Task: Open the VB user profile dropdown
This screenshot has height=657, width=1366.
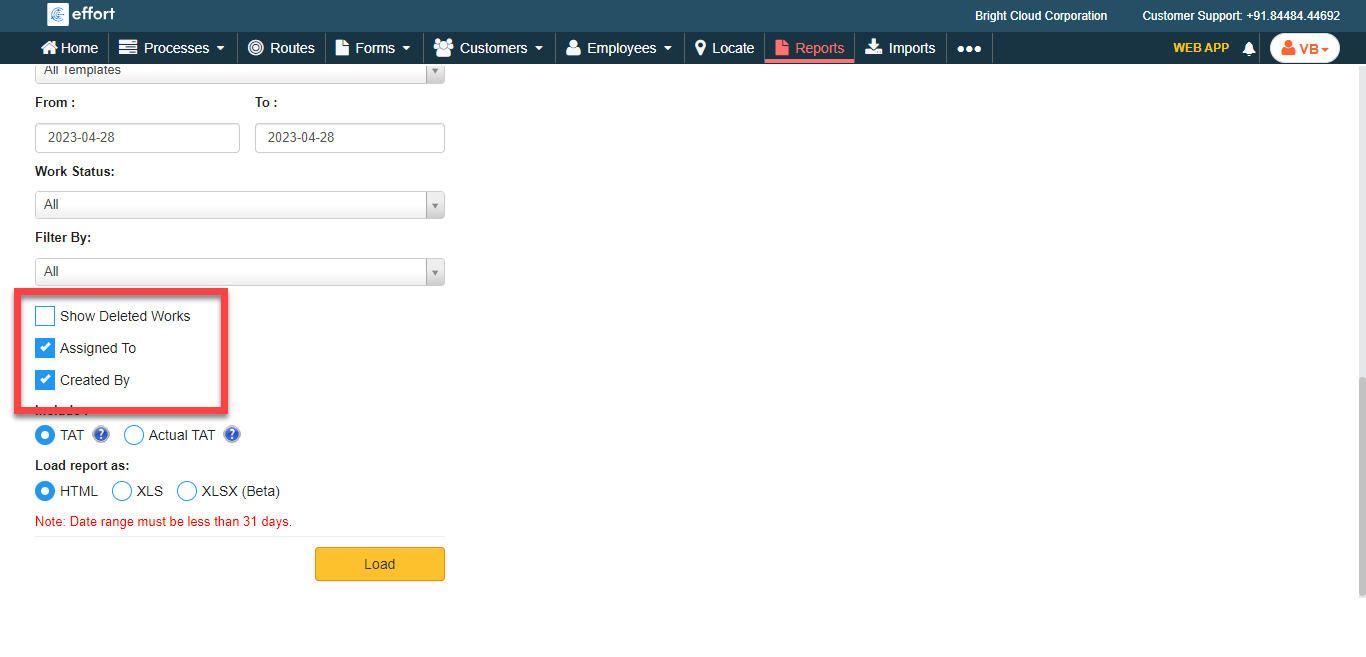Action: pyautogui.click(x=1304, y=48)
